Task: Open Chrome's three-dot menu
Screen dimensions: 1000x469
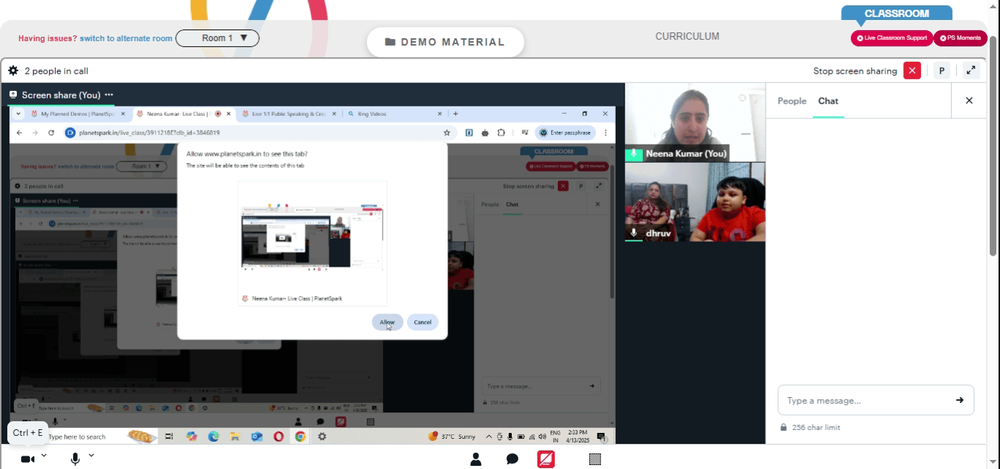Action: click(605, 133)
